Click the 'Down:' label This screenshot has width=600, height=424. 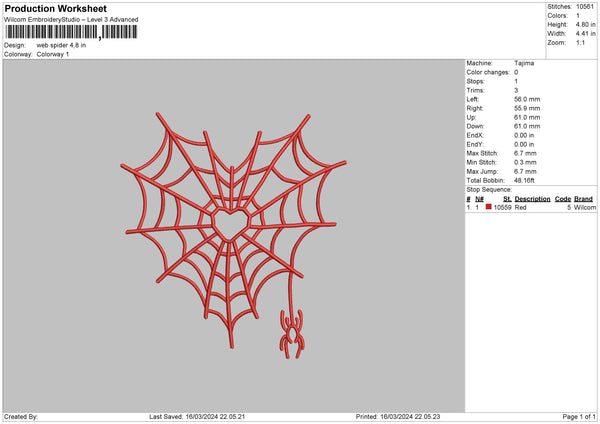(x=475, y=126)
